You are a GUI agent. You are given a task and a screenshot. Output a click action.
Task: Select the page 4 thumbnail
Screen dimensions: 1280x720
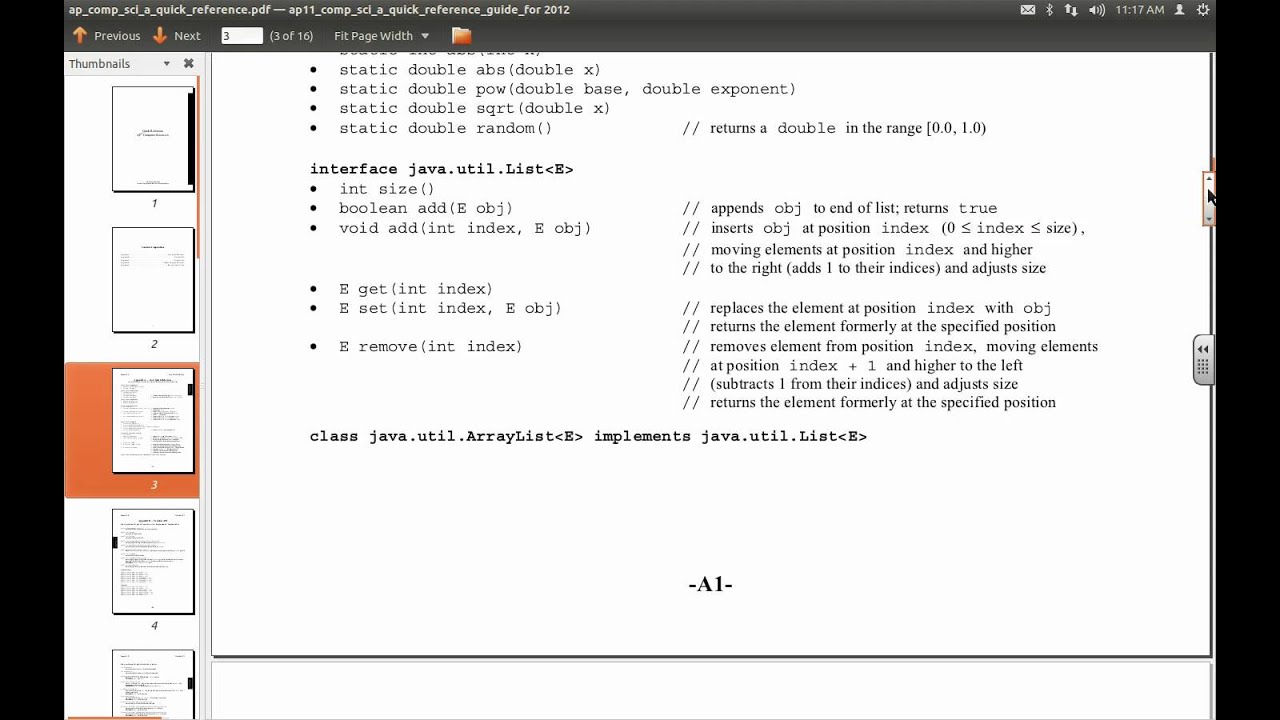153,562
